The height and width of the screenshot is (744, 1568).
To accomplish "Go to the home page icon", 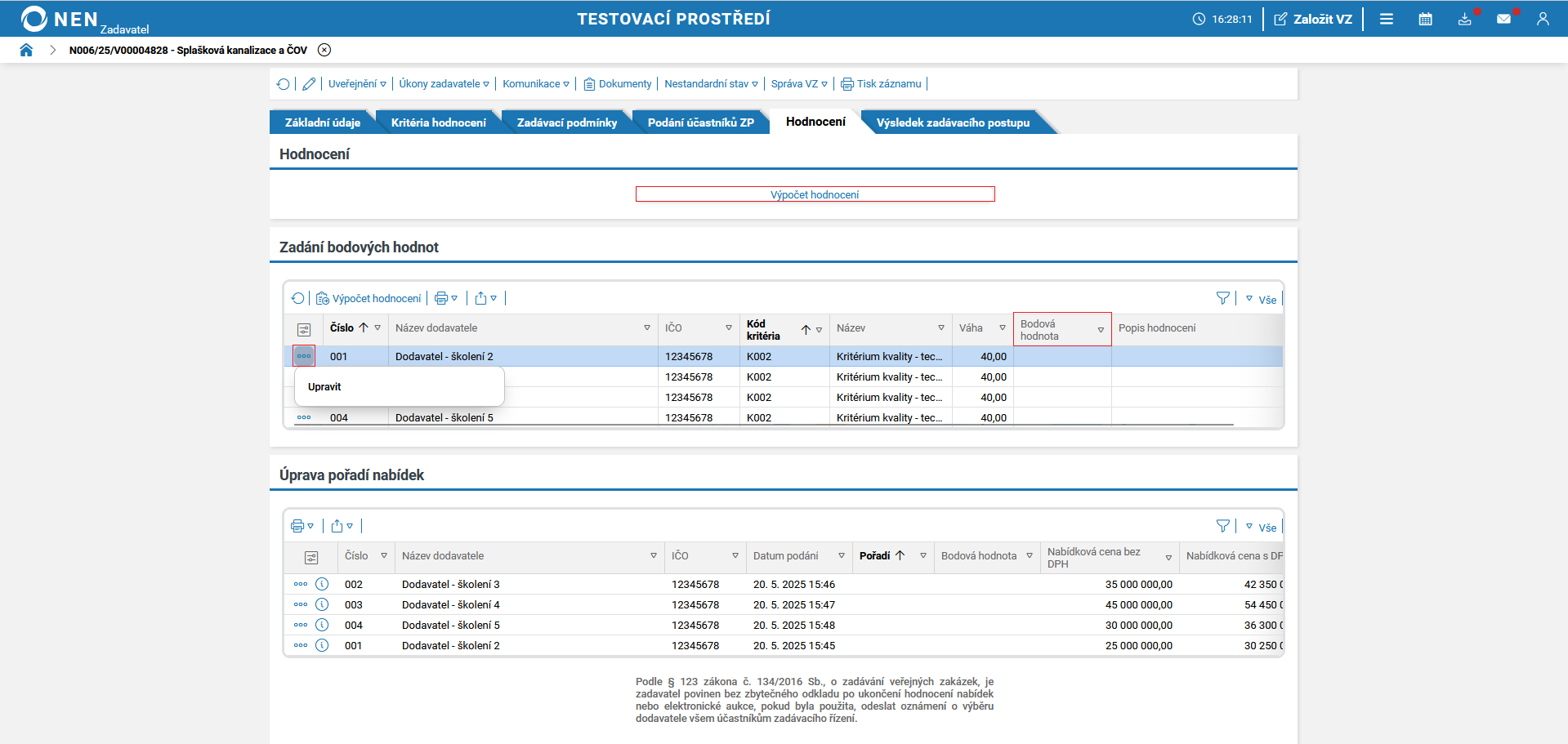I will (x=26, y=50).
